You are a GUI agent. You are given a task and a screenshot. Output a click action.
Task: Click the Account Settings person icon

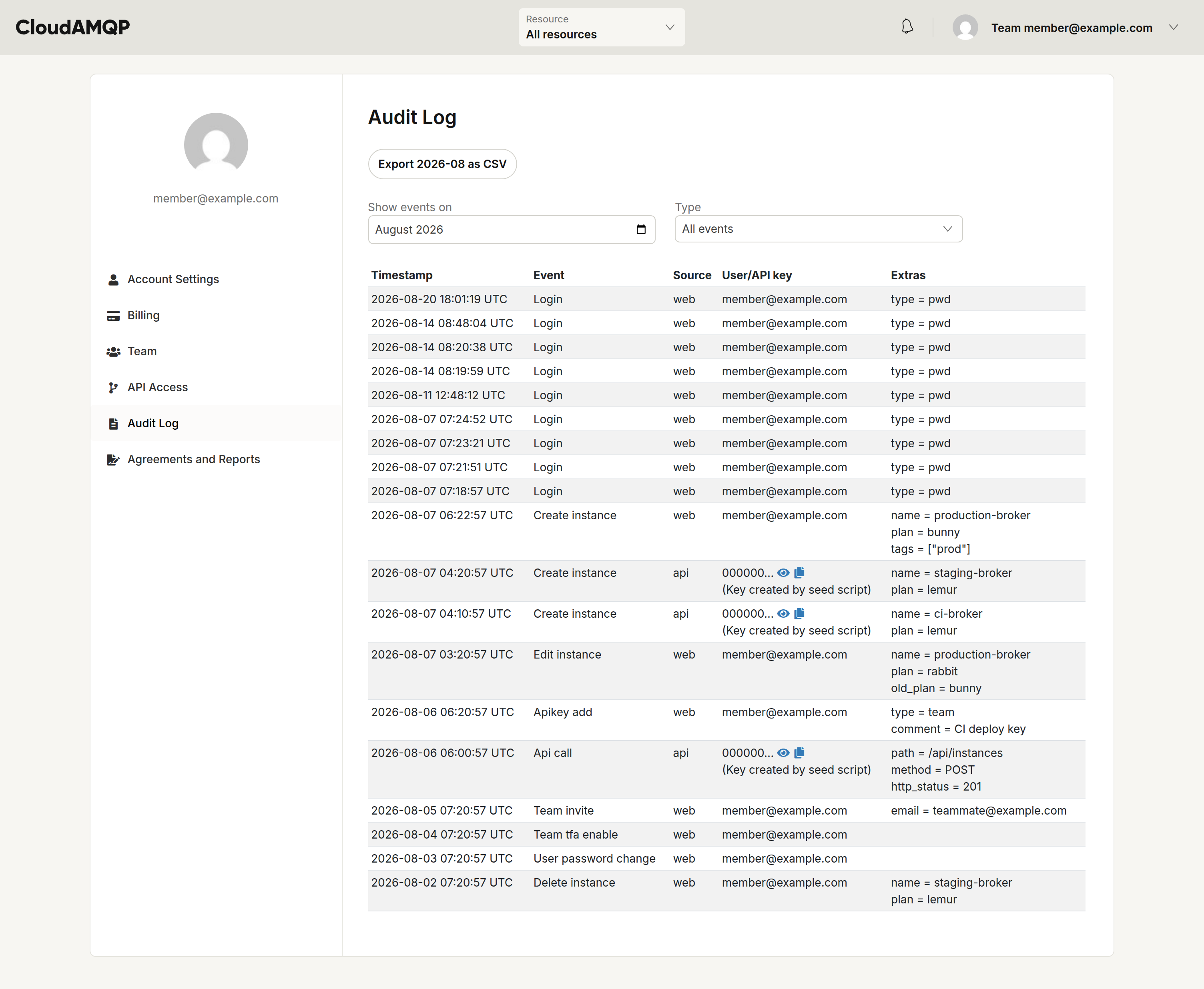point(113,280)
